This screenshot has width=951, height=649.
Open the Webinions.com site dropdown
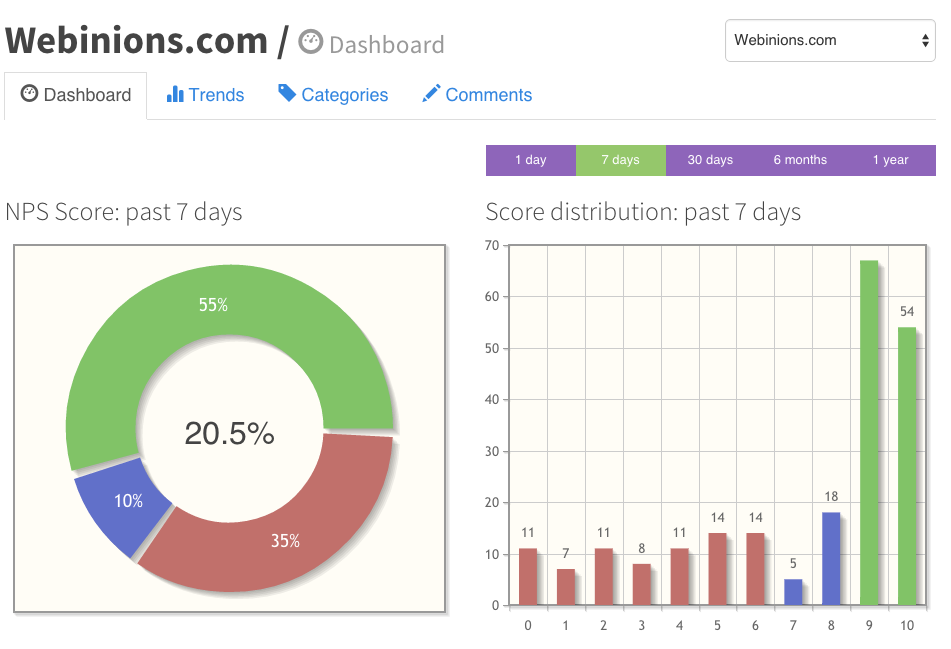click(829, 41)
